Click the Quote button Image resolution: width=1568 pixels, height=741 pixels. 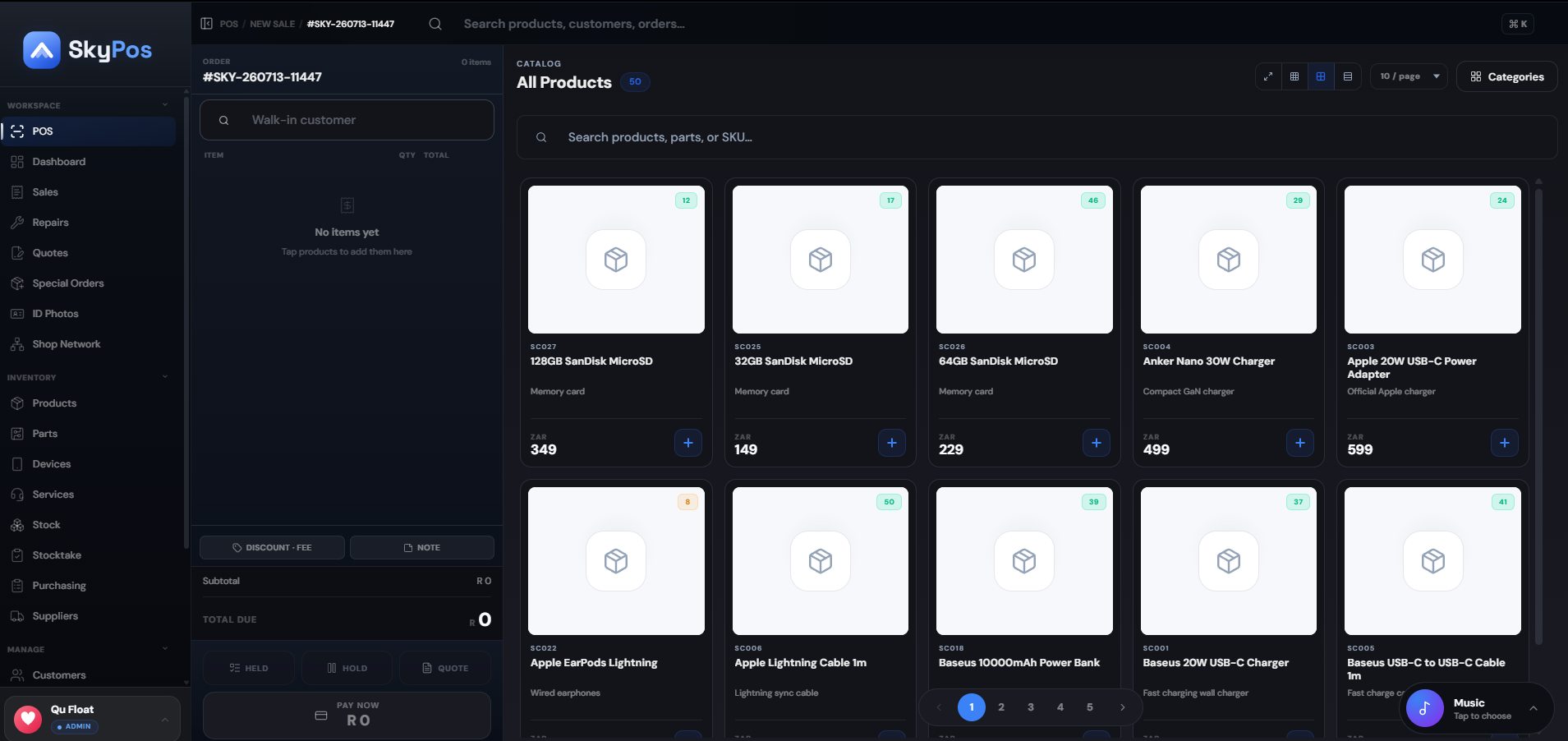click(445, 669)
